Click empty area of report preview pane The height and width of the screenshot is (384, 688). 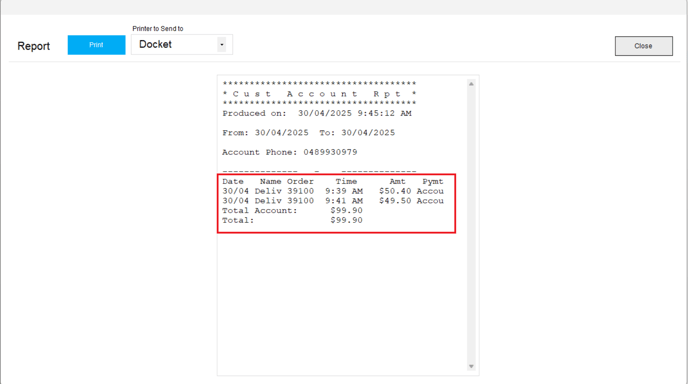click(342, 303)
